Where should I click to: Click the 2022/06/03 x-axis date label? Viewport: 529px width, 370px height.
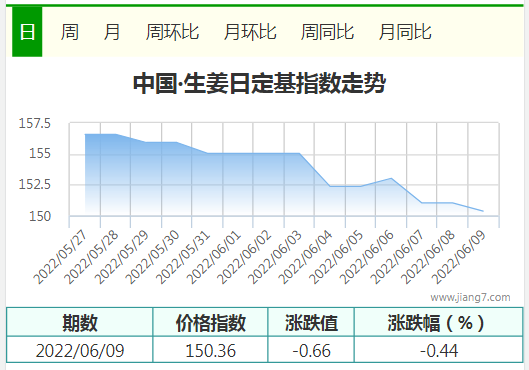click(274, 257)
